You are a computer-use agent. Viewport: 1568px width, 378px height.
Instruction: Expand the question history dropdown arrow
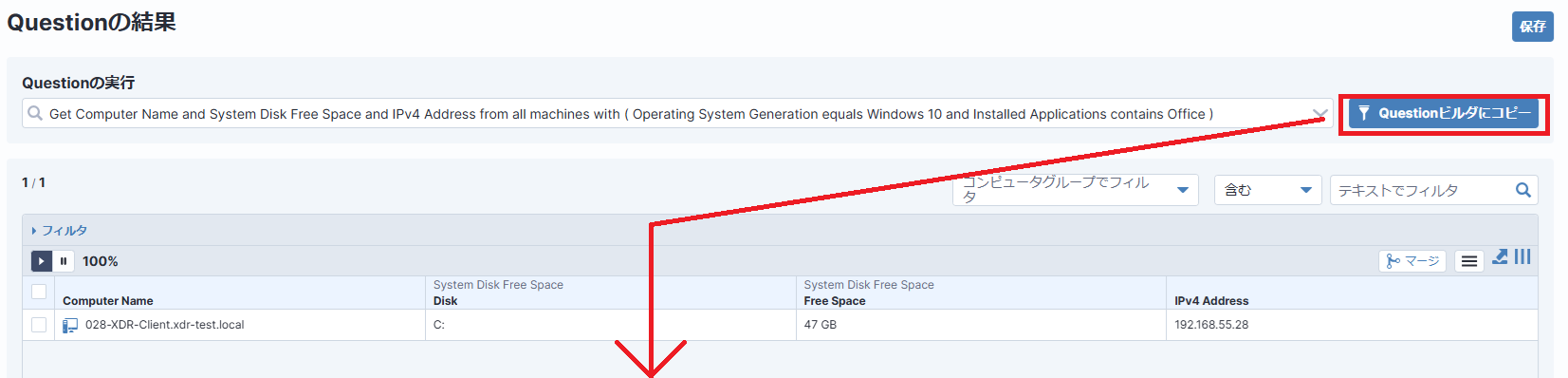pos(1319,114)
